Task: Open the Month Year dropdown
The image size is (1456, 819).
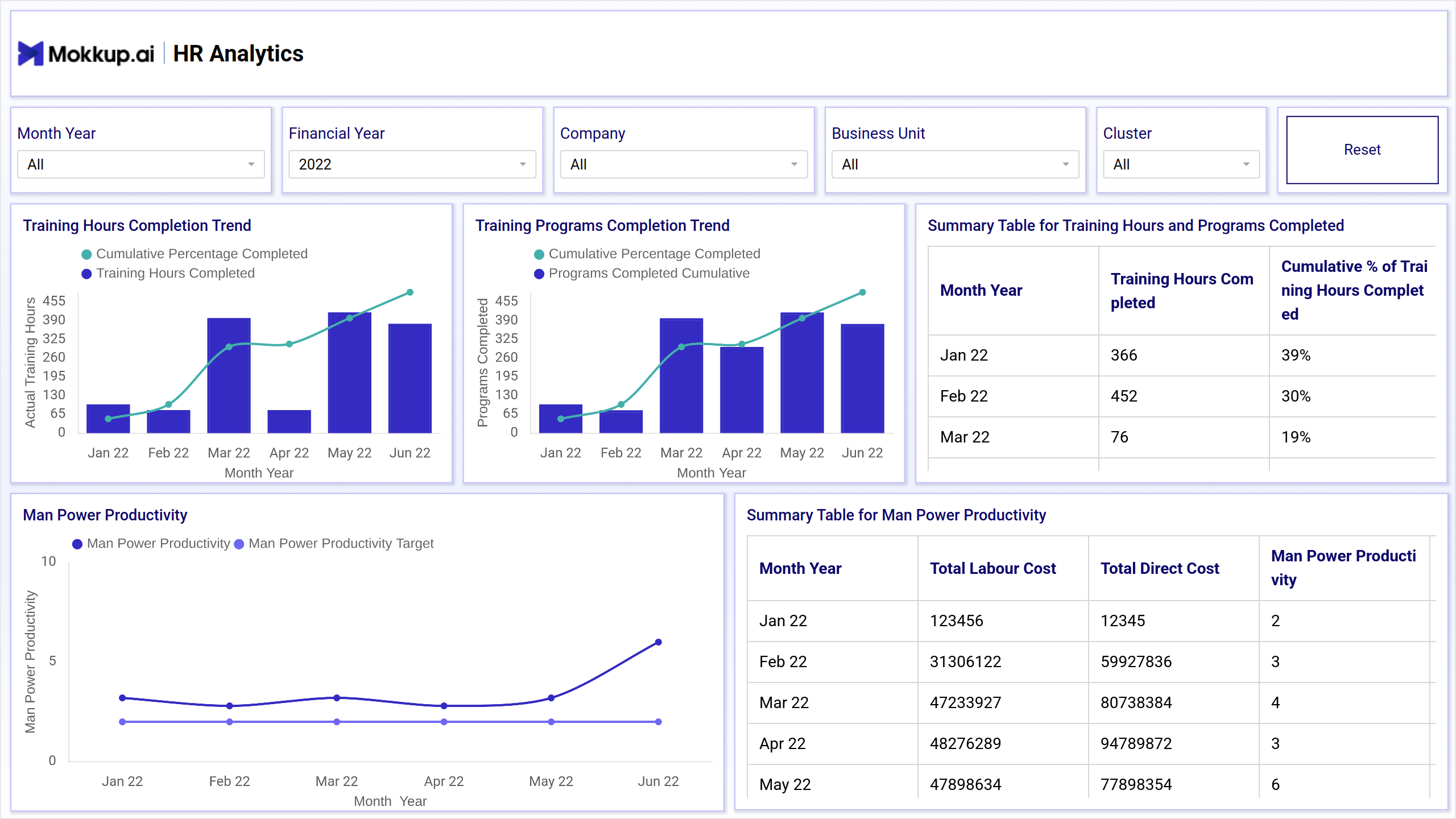Action: point(141,164)
